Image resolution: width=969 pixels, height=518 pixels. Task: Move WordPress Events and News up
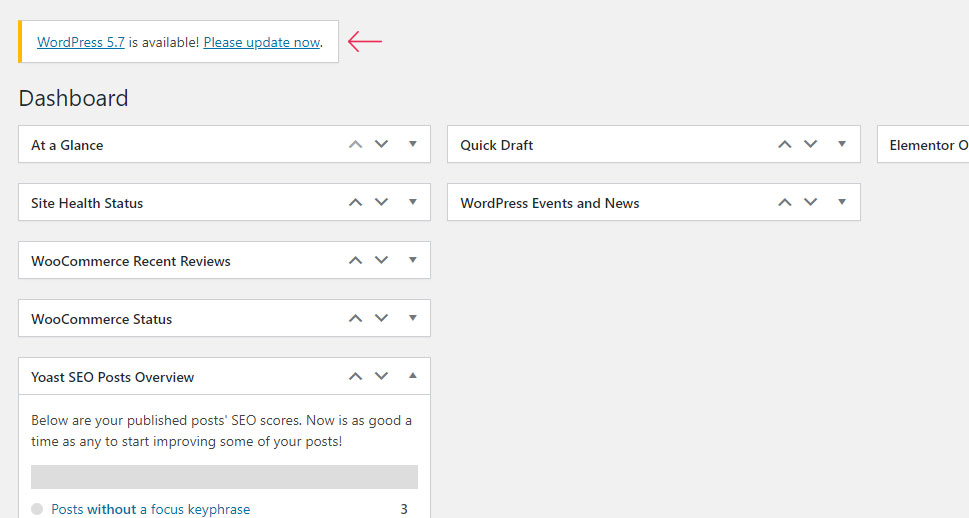point(785,203)
